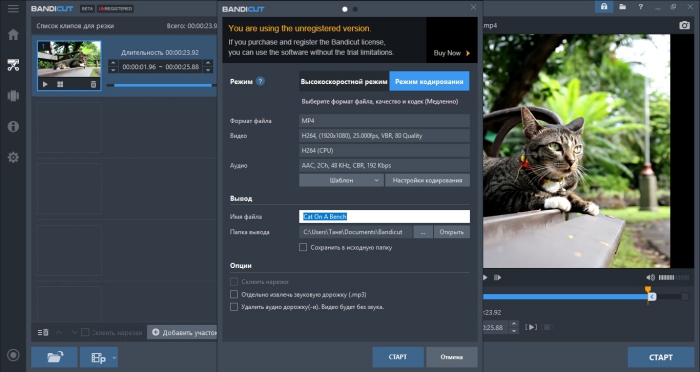Screen dimensions: 700x372
Task: Enable extract audio track to mp3
Action: (233, 294)
